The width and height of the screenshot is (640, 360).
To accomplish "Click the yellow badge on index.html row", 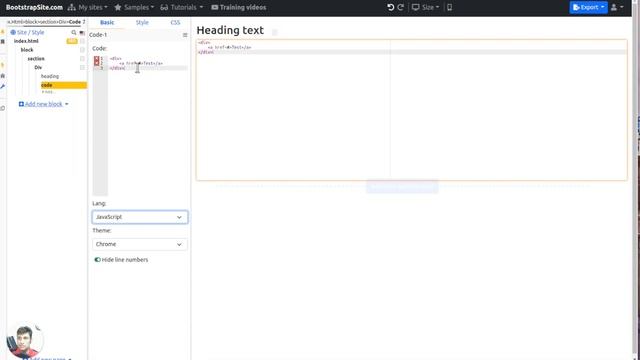I will 72,41.
